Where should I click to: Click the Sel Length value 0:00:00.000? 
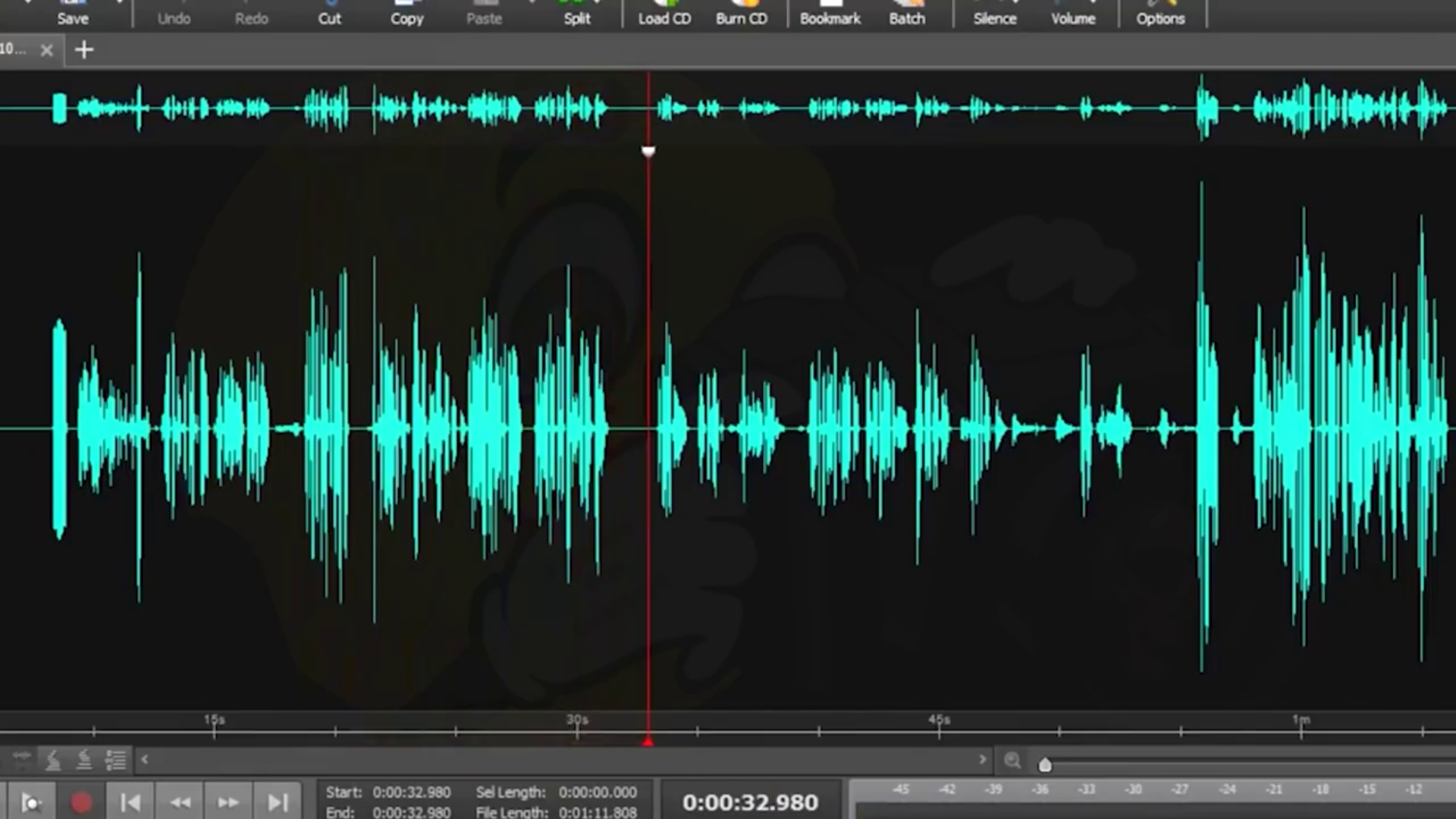[x=598, y=792]
